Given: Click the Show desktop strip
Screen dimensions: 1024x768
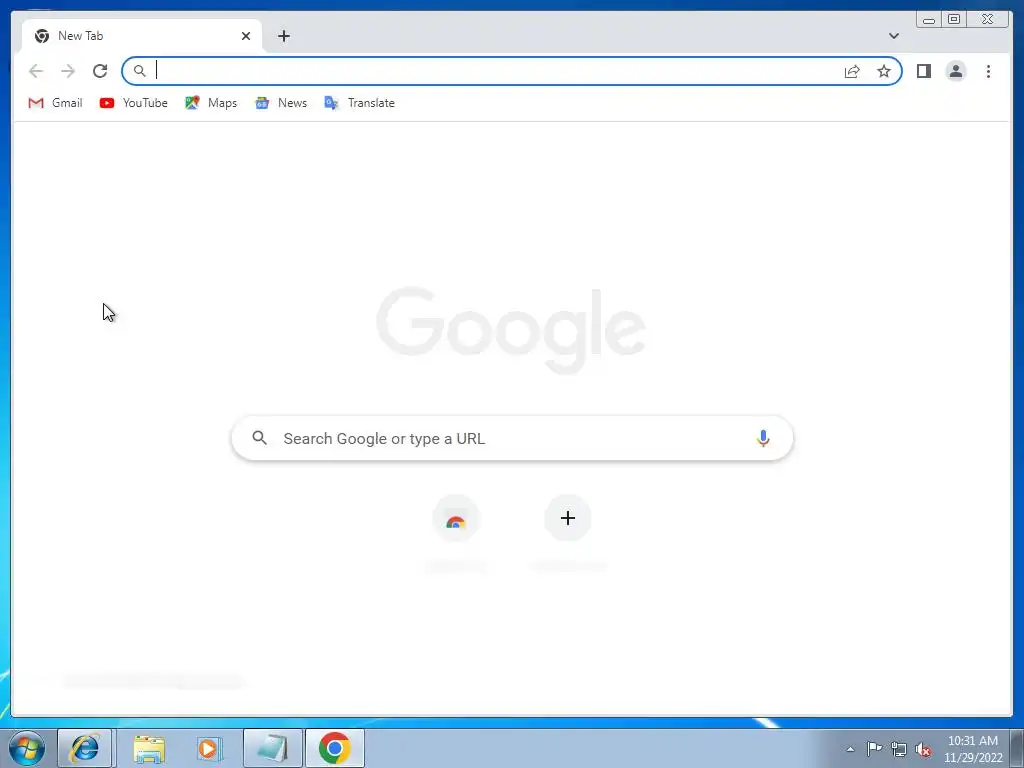Looking at the screenshot, I should tap(1017, 748).
